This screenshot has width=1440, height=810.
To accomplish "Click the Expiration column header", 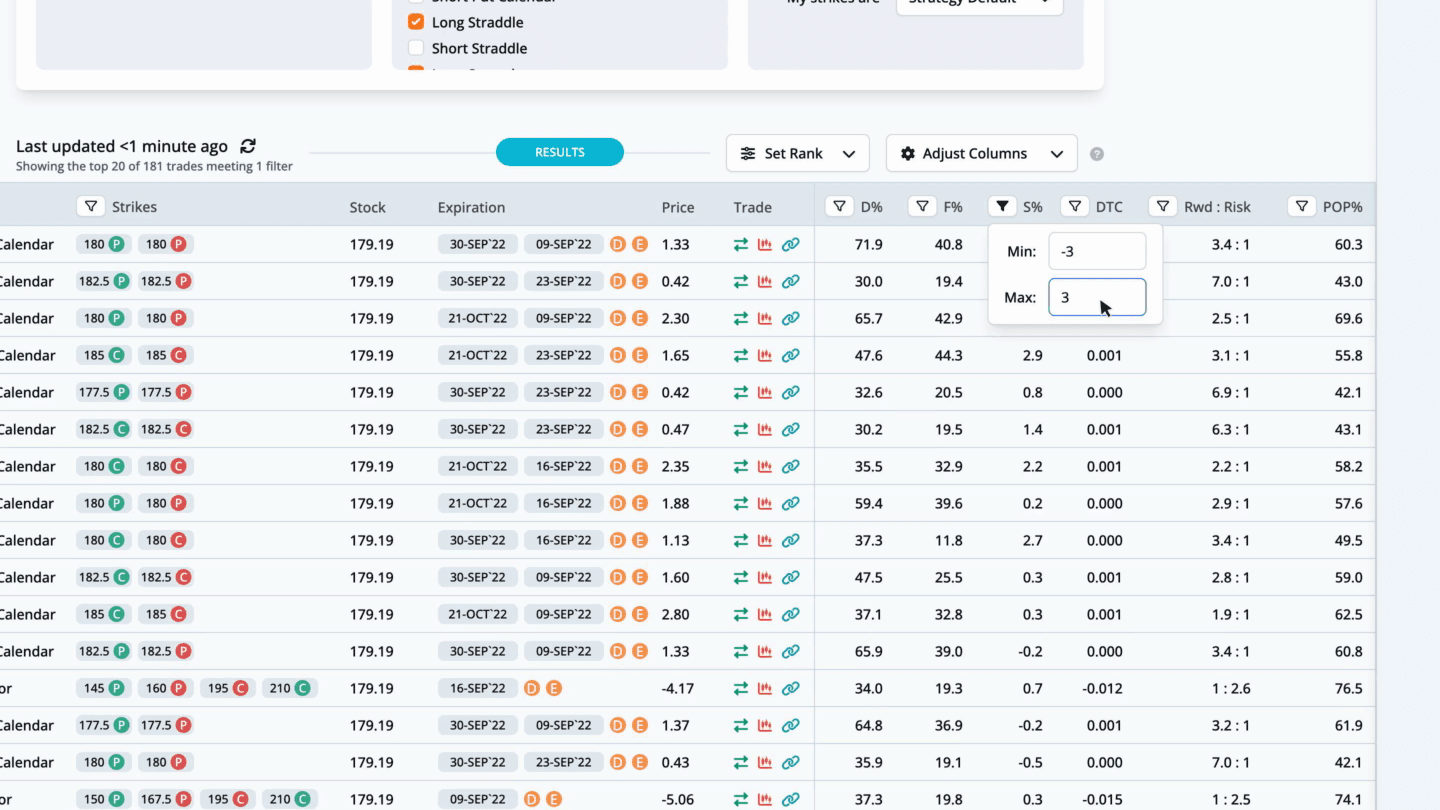I will pyautogui.click(x=471, y=208).
